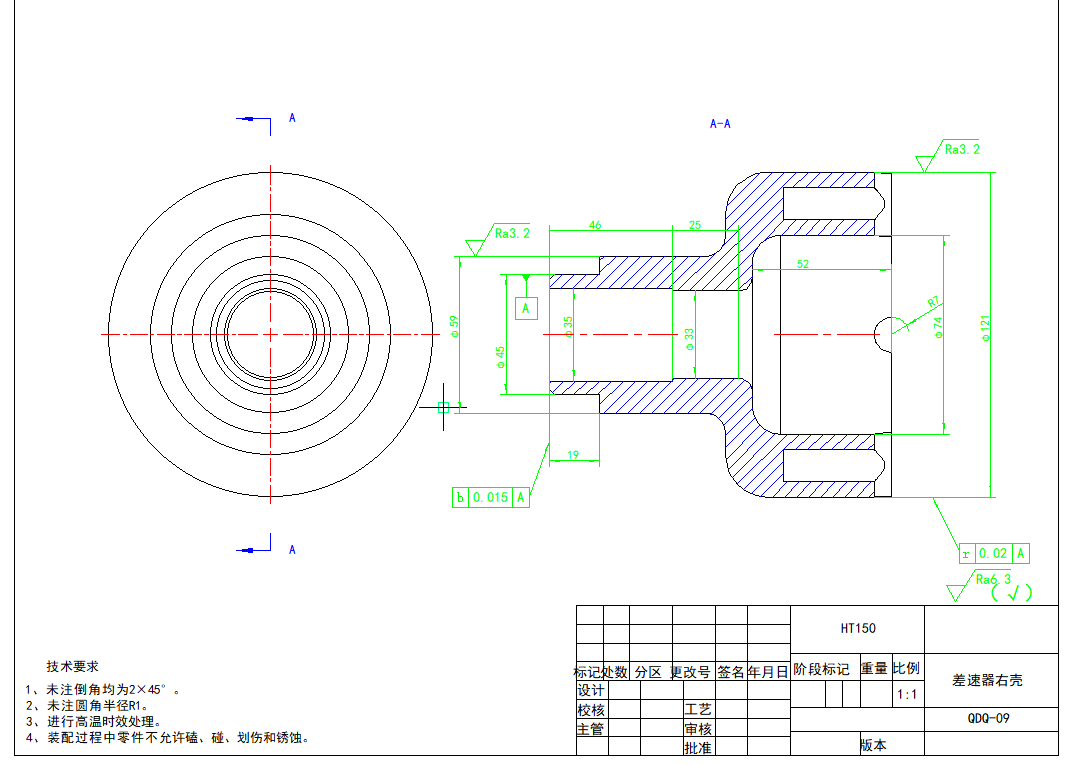Select the 0.02 geometric tolerance frame
Viewport: 1071px width, 765px height.
[x=994, y=553]
